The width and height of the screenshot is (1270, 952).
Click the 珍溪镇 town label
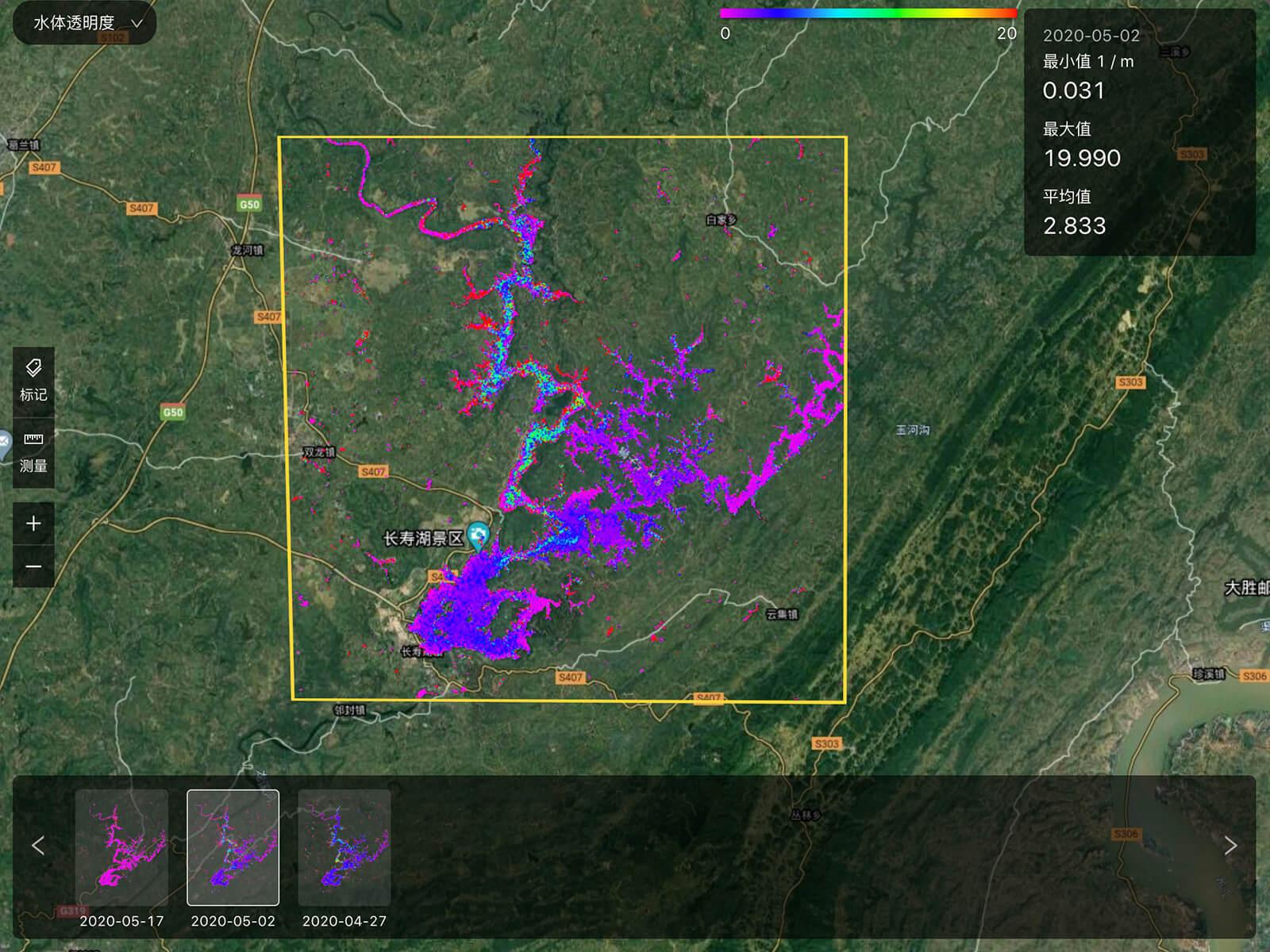(1209, 674)
